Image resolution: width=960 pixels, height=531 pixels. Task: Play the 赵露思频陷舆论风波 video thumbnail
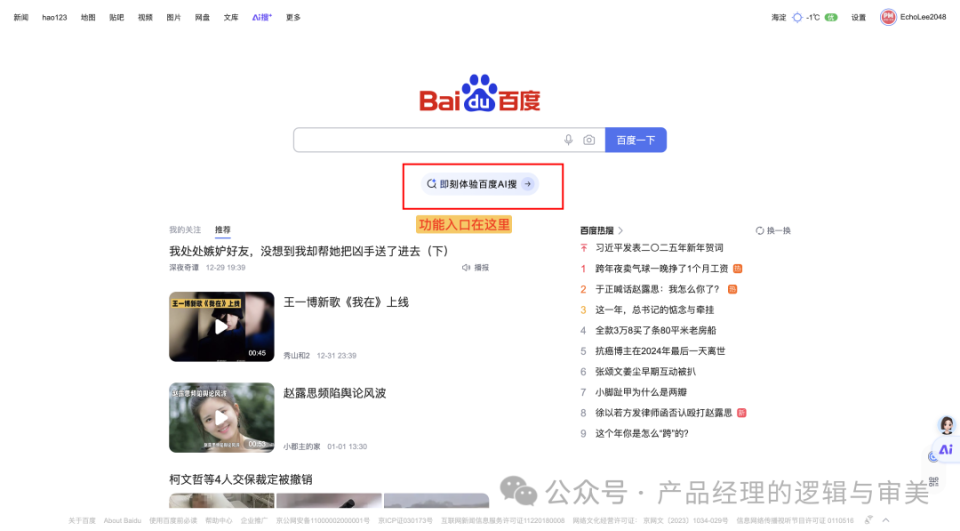pos(222,418)
